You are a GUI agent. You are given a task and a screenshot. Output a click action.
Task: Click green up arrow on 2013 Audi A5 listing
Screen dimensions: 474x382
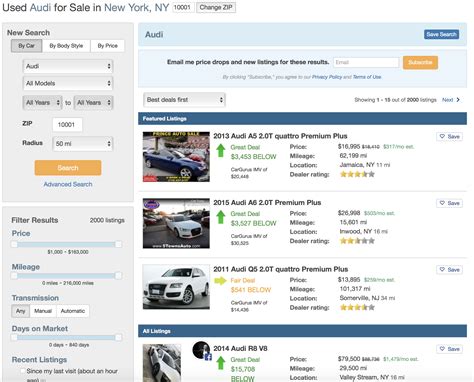pyautogui.click(x=220, y=150)
